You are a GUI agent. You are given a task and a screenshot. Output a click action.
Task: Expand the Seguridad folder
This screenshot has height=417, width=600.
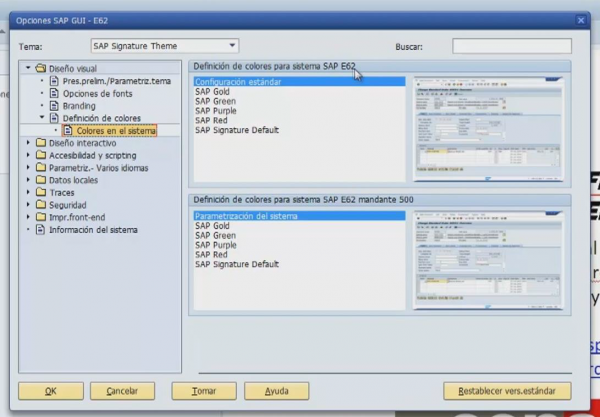tap(28, 205)
